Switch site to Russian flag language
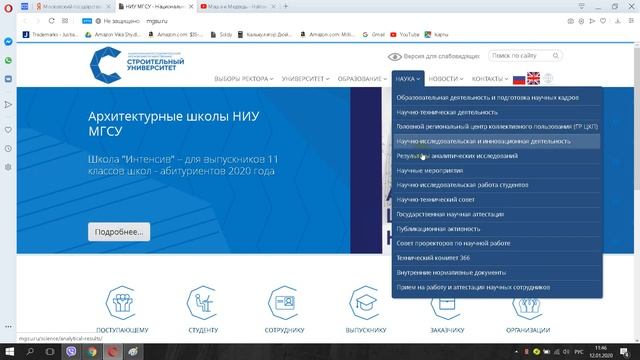This screenshot has width=640, height=360. (519, 79)
